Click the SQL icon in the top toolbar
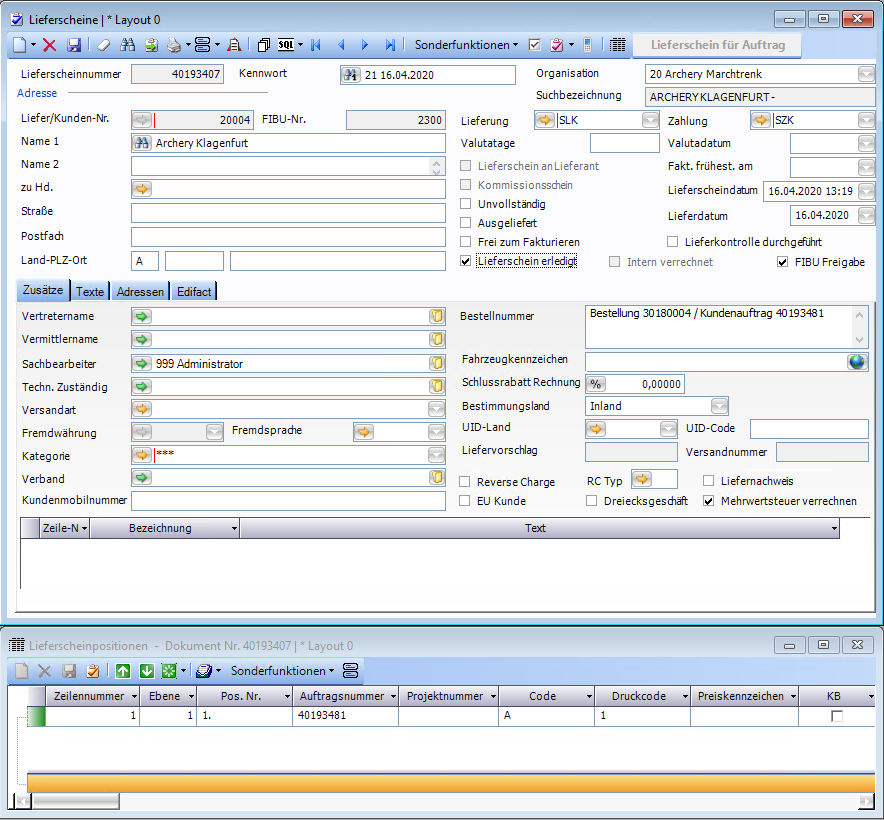Image resolution: width=884 pixels, height=820 pixels. (287, 45)
